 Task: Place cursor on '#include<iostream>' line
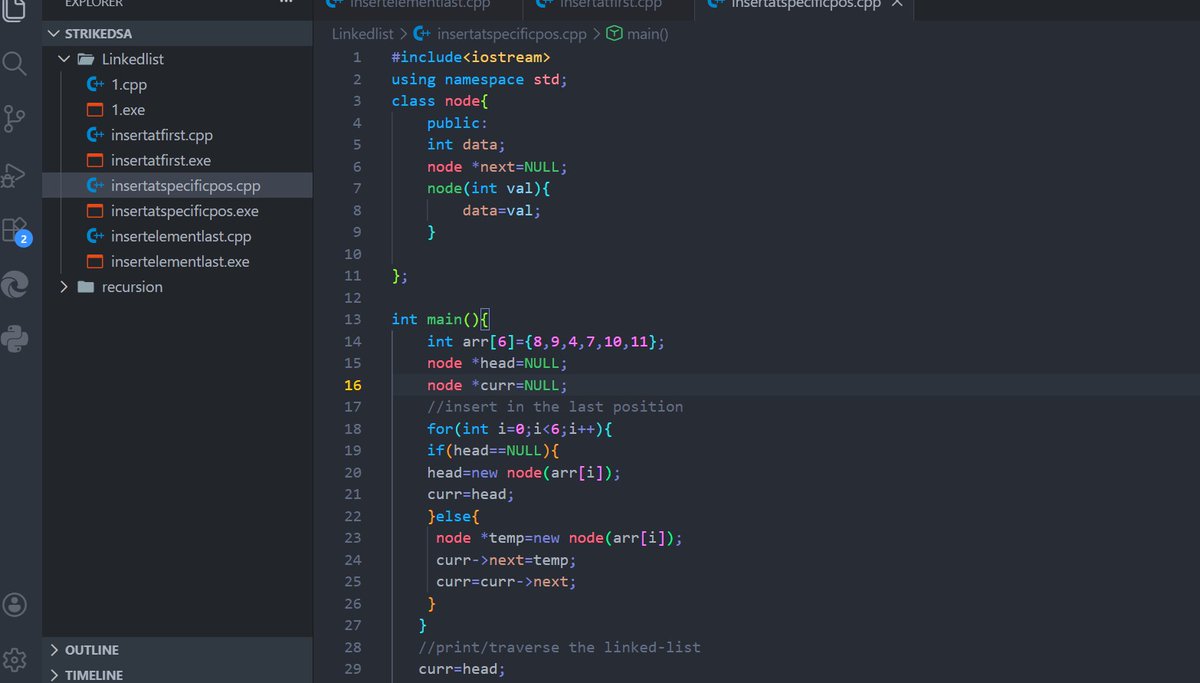(x=471, y=57)
